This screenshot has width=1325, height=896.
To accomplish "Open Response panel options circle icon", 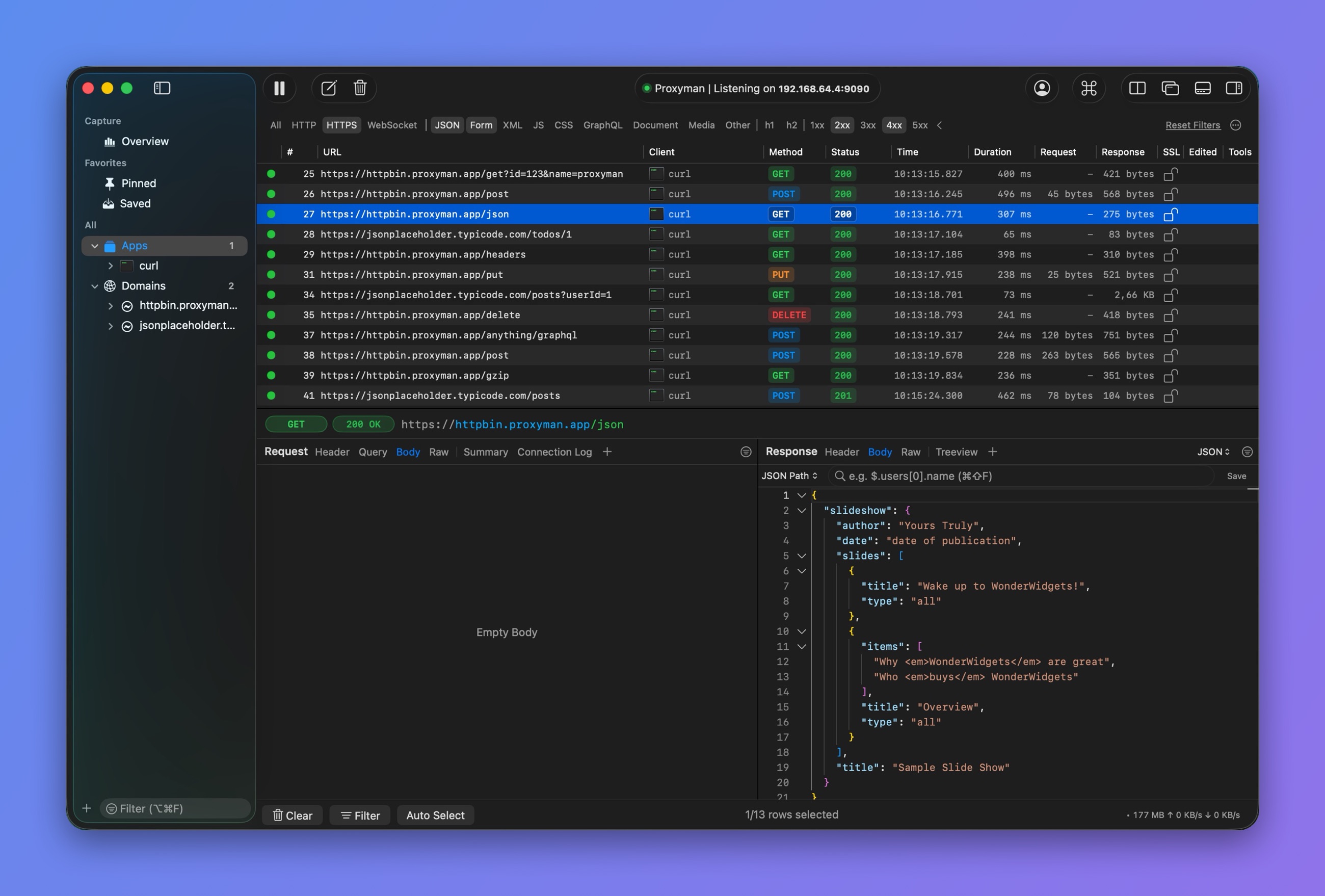I will [x=1247, y=452].
